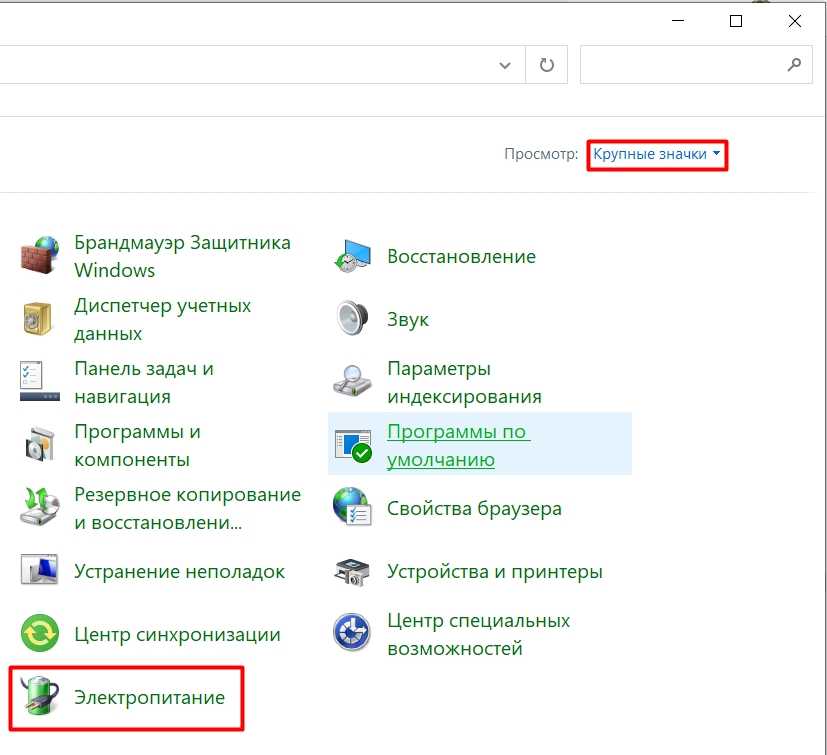Screen dimensions: 827x755
Task: Click the Sound speaker icon
Action: [x=352, y=318]
